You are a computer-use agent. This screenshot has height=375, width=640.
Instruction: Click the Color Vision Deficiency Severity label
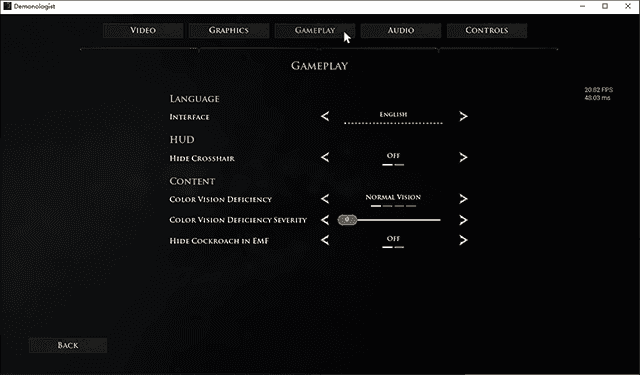tap(238, 220)
